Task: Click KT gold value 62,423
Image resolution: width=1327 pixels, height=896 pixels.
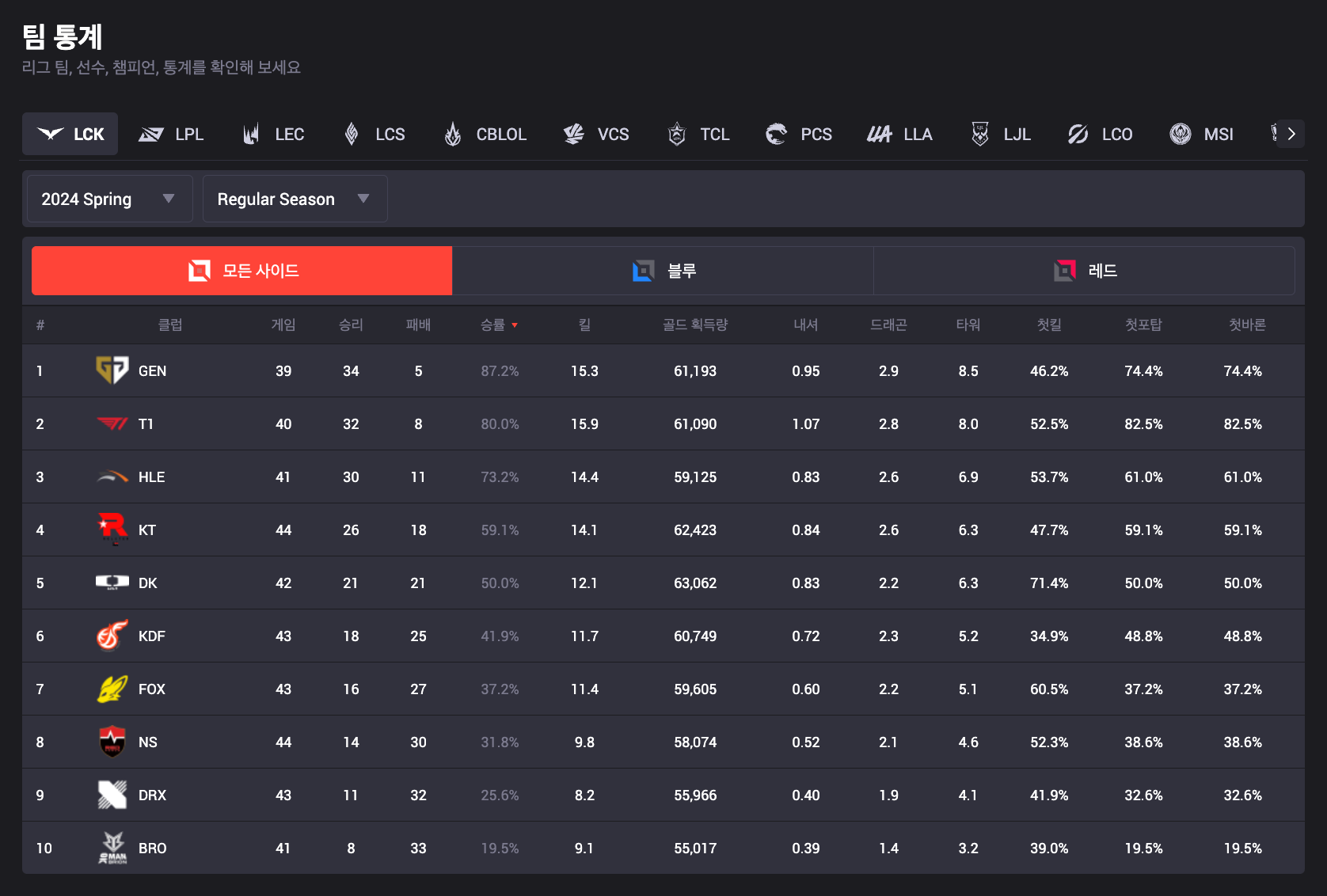Action: click(695, 530)
